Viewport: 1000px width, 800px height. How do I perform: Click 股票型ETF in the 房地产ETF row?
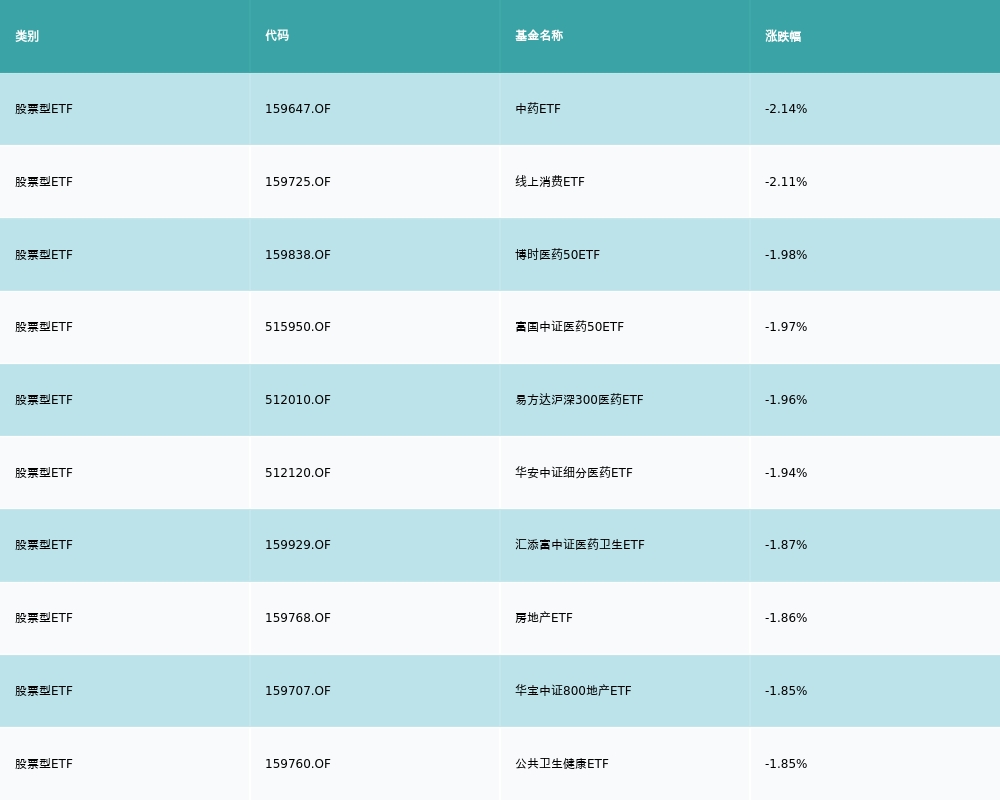[x=44, y=618]
